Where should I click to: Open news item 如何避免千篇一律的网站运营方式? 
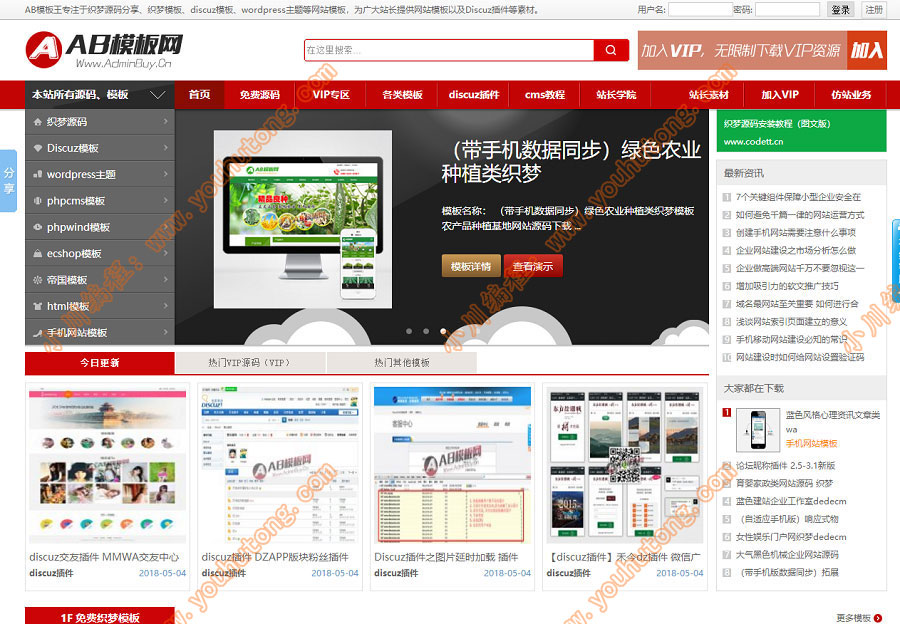click(800, 215)
